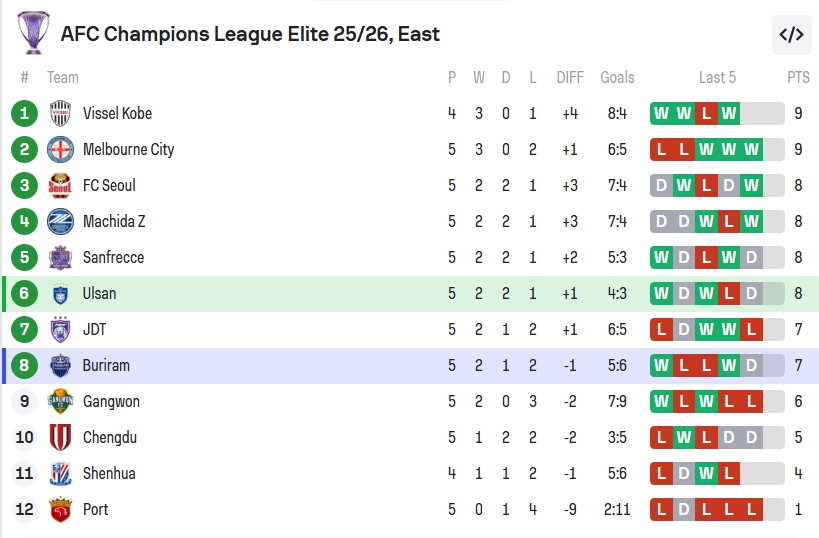Click the AFC Champions League trophy logo
The width and height of the screenshot is (819, 538).
(33, 33)
